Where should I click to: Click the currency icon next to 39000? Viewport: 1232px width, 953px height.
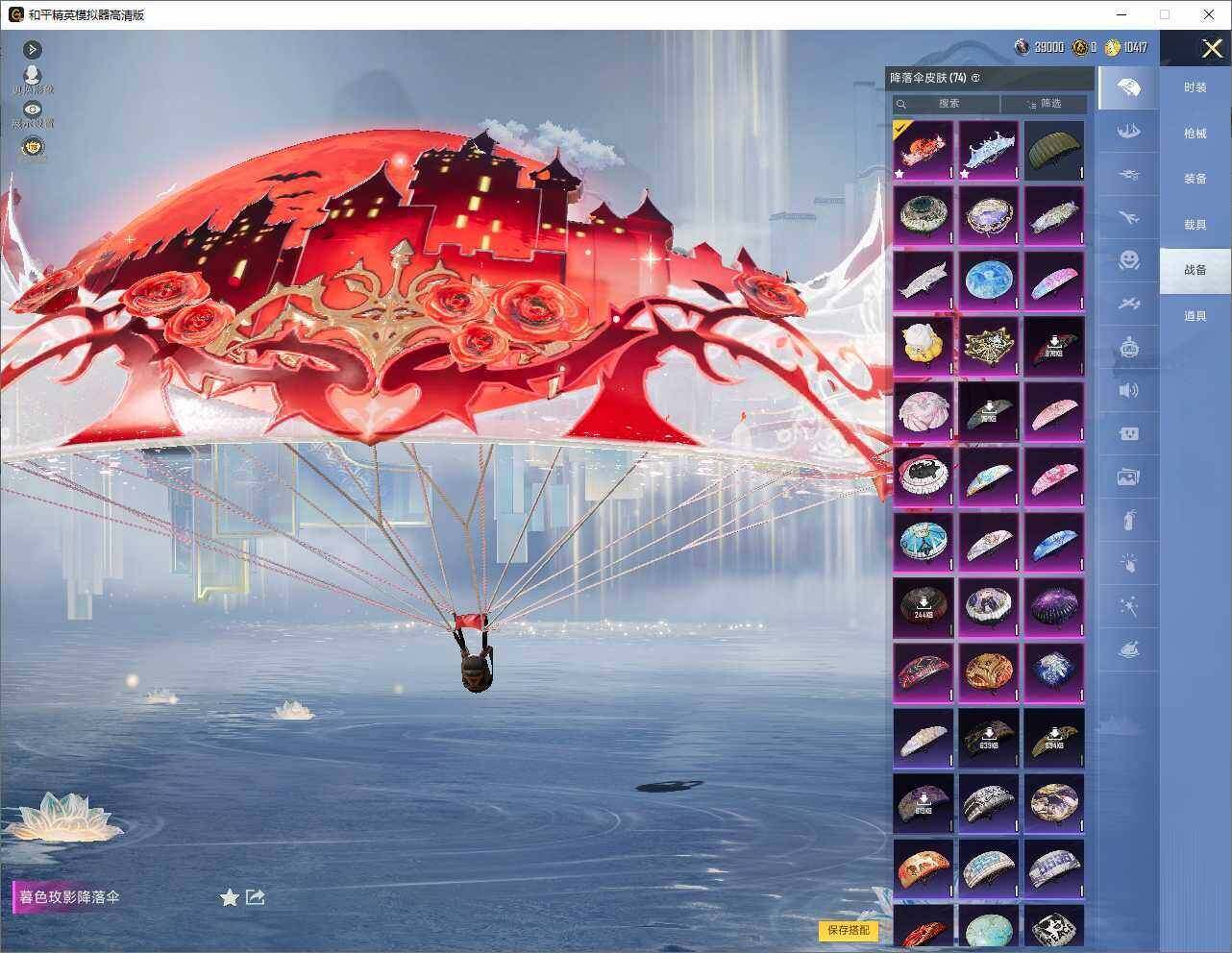coord(1022,47)
